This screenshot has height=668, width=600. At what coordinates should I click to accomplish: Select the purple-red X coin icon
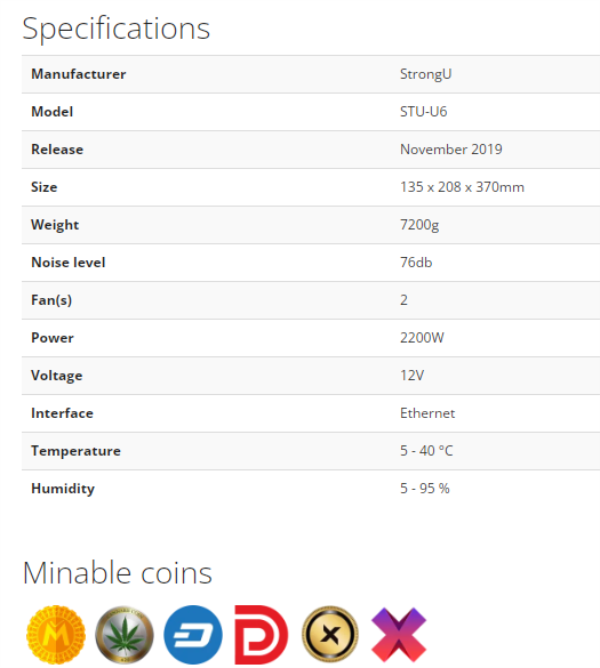(x=398, y=634)
